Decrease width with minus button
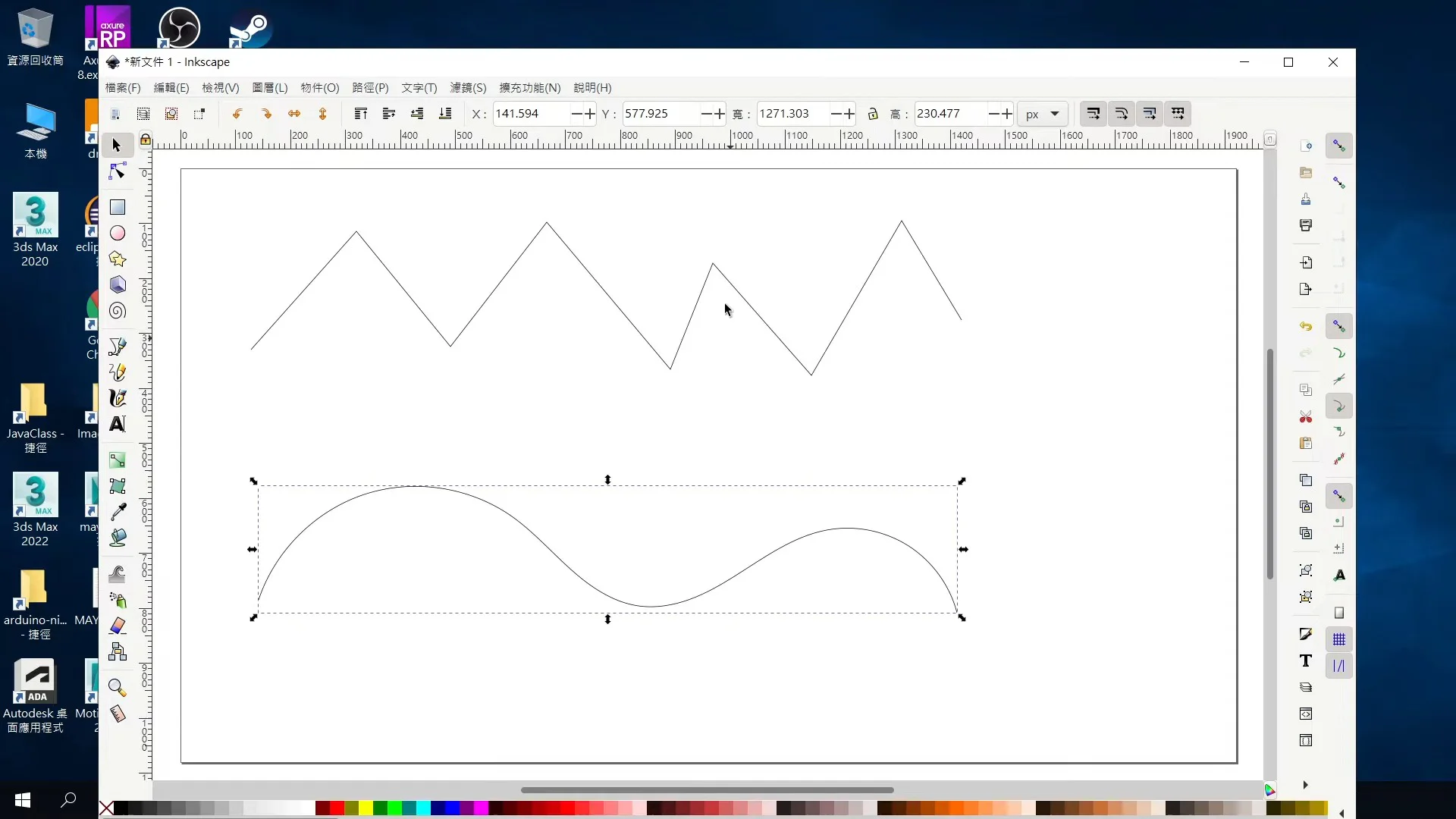The height and width of the screenshot is (819, 1456). (836, 114)
